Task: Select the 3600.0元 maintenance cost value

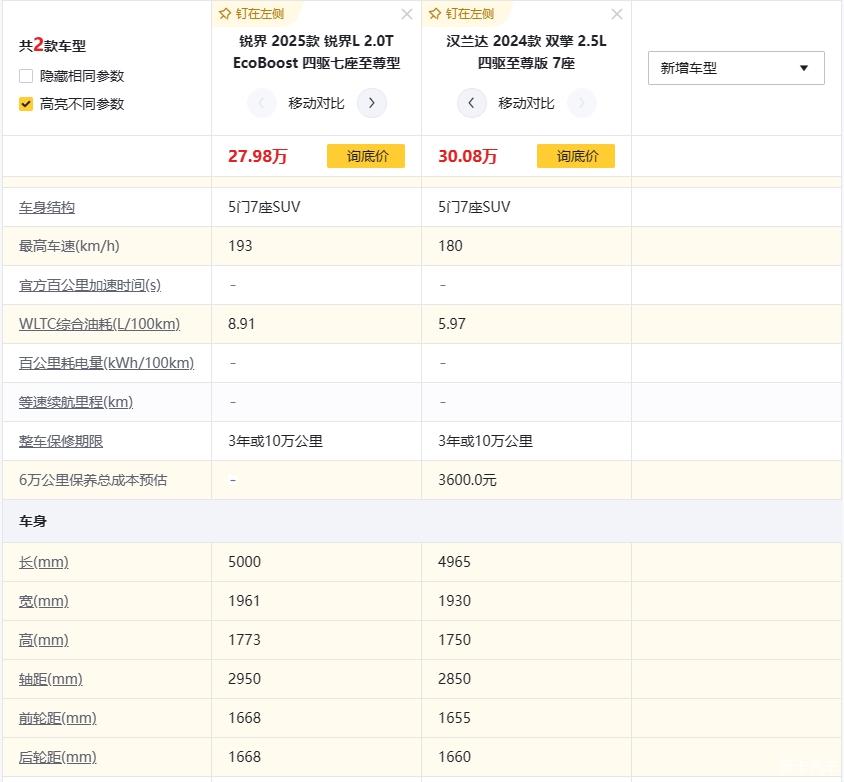Action: [467, 480]
